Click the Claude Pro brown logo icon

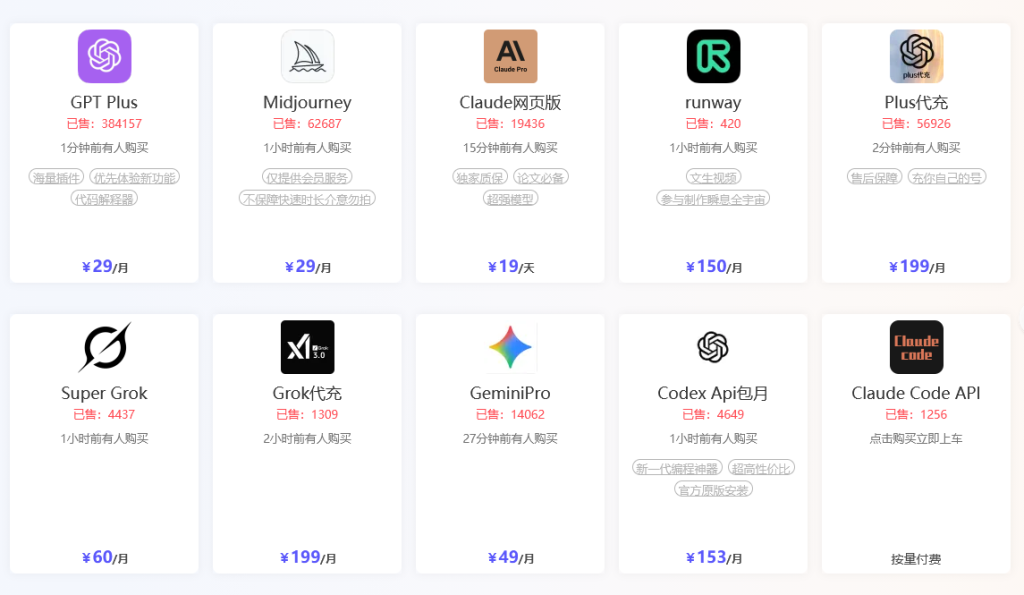pyautogui.click(x=511, y=56)
